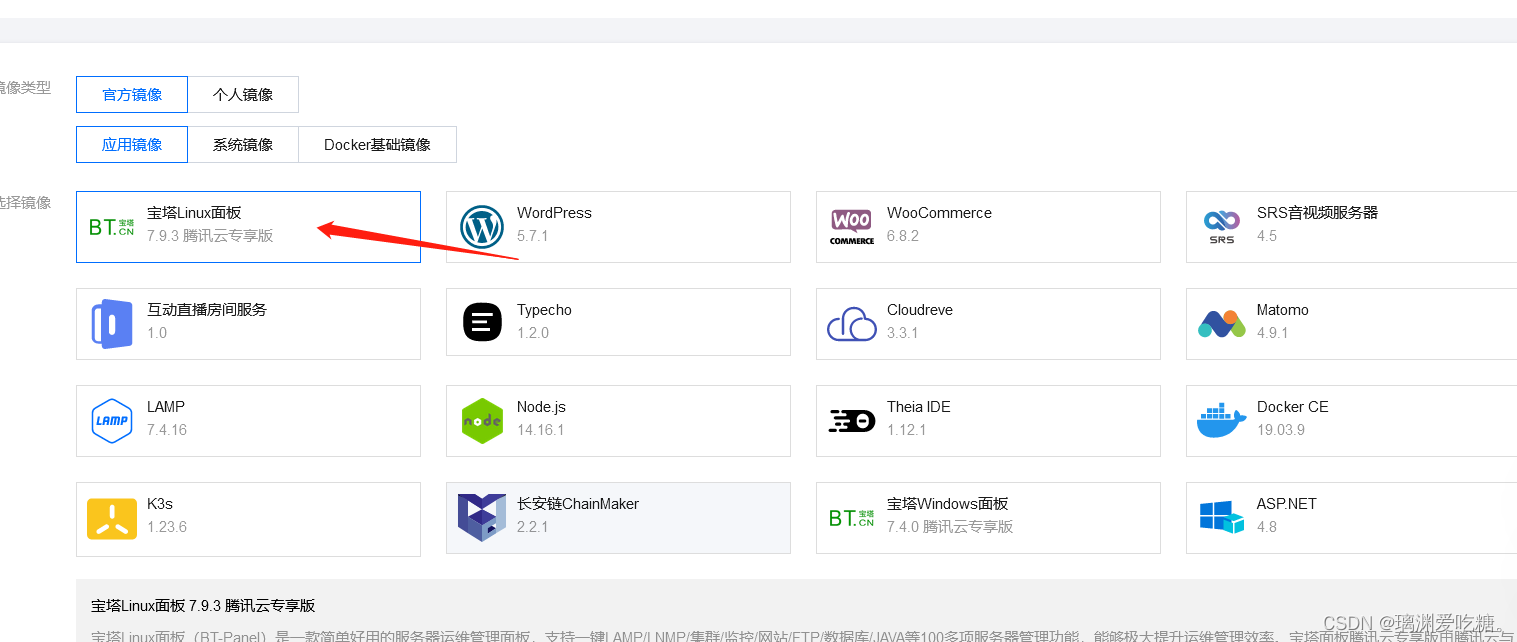
Task: Select the SRS音视频服务器 image title
Action: [x=1317, y=213]
